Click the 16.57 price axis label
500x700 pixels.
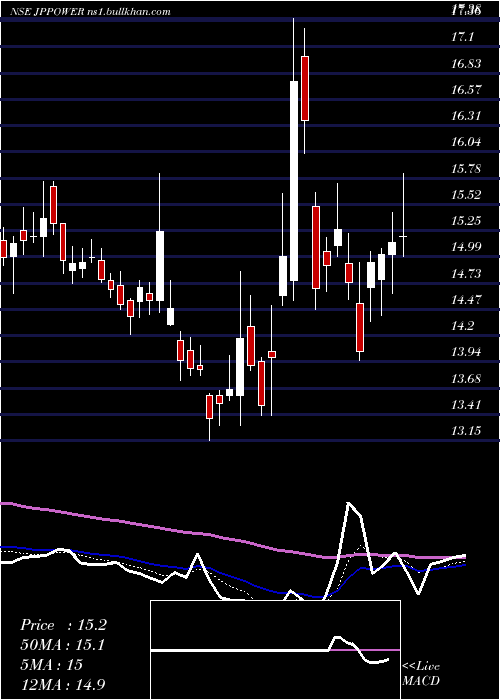pyautogui.click(x=466, y=90)
